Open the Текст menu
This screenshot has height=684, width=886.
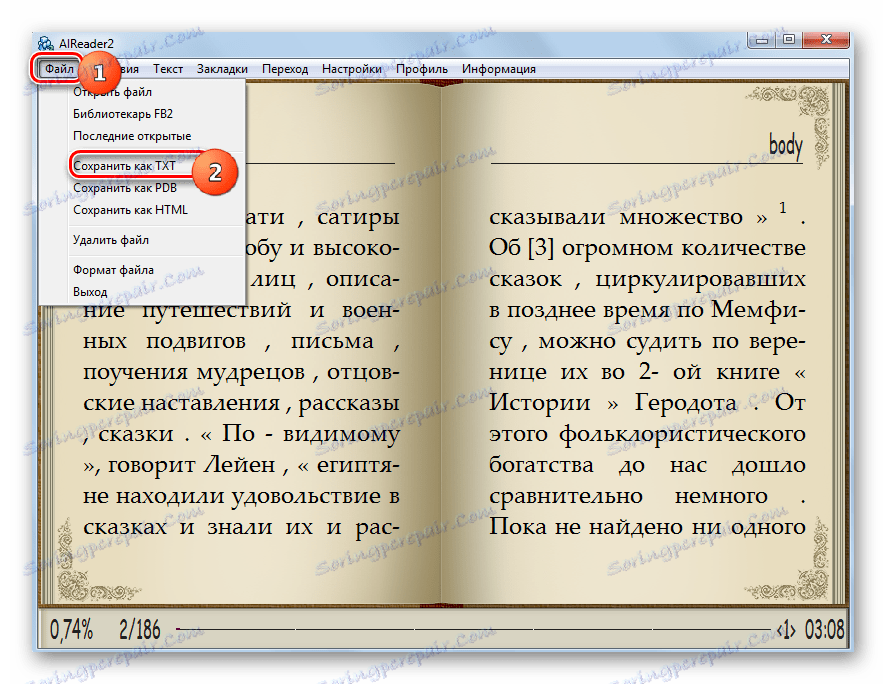[168, 69]
